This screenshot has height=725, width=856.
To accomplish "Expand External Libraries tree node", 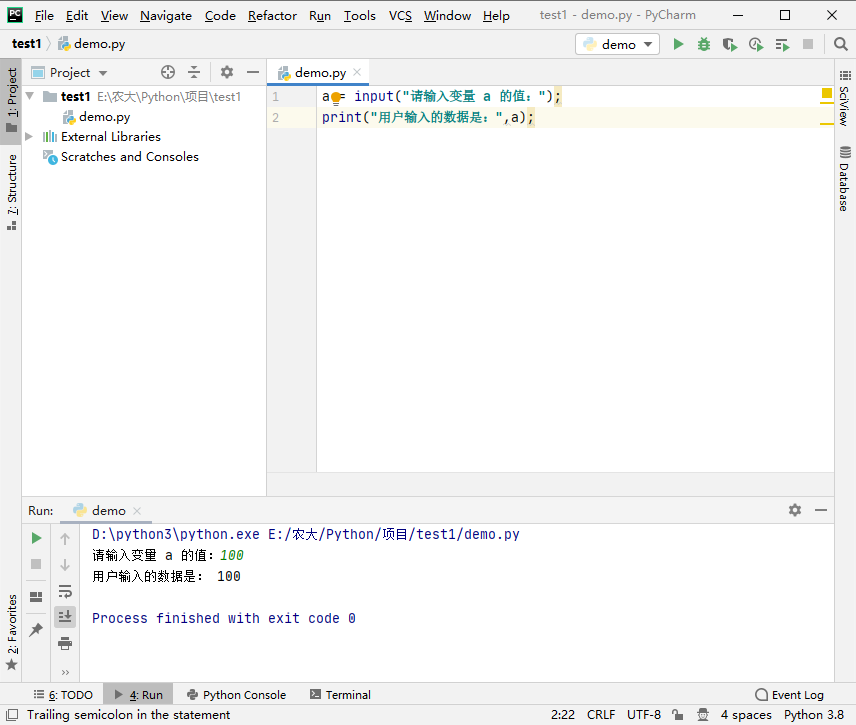I will pos(29,137).
